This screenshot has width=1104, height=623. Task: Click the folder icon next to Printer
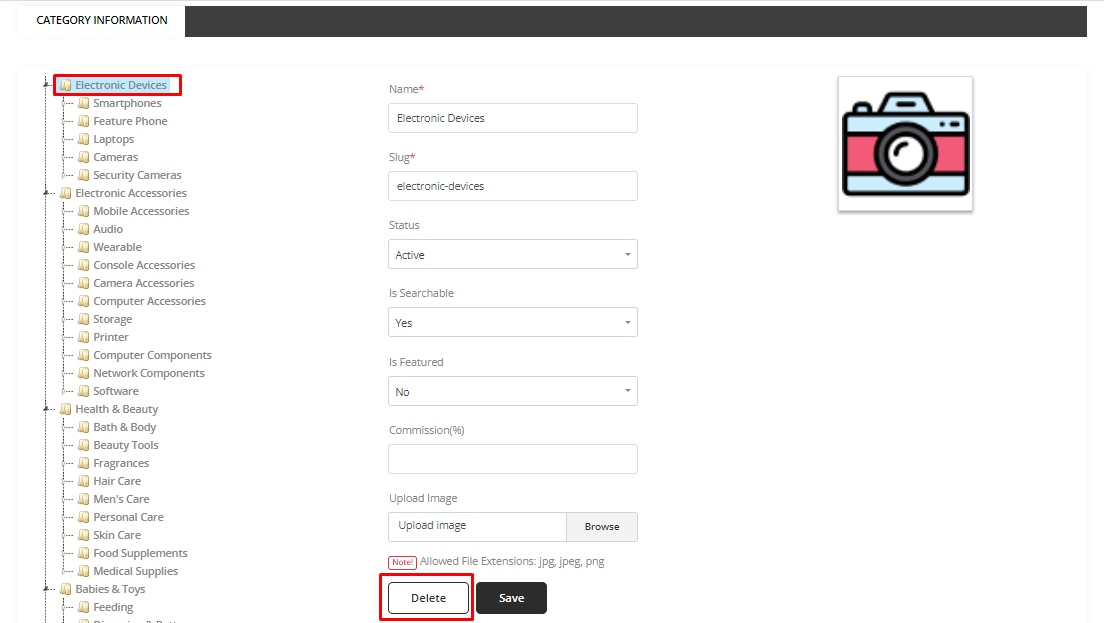pos(84,337)
